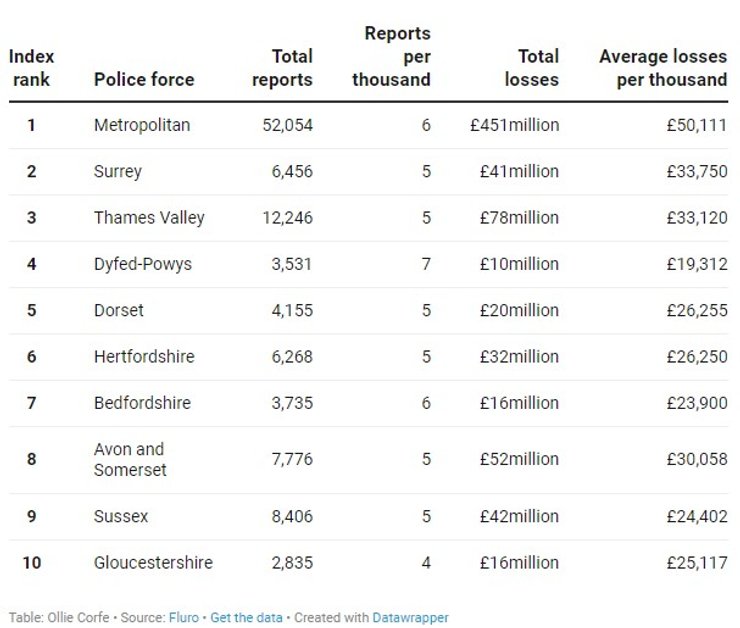Click the Avon and Somerset cell
The height and width of the screenshot is (628, 740).
(x=130, y=459)
